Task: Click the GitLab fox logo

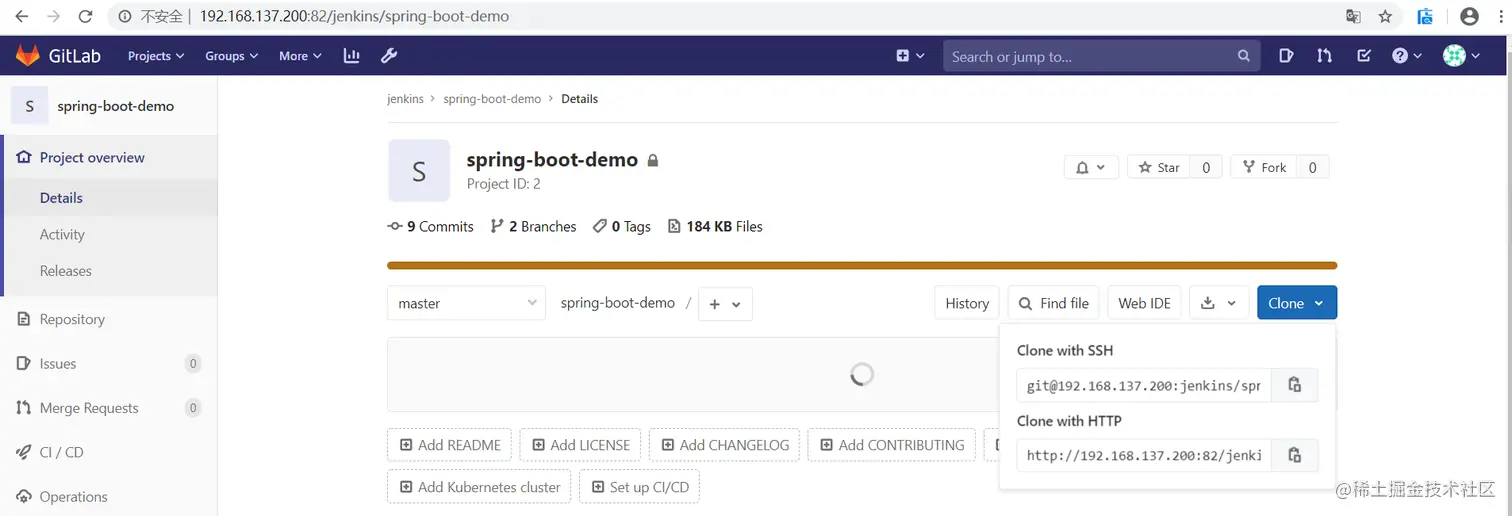Action: pyautogui.click(x=28, y=56)
